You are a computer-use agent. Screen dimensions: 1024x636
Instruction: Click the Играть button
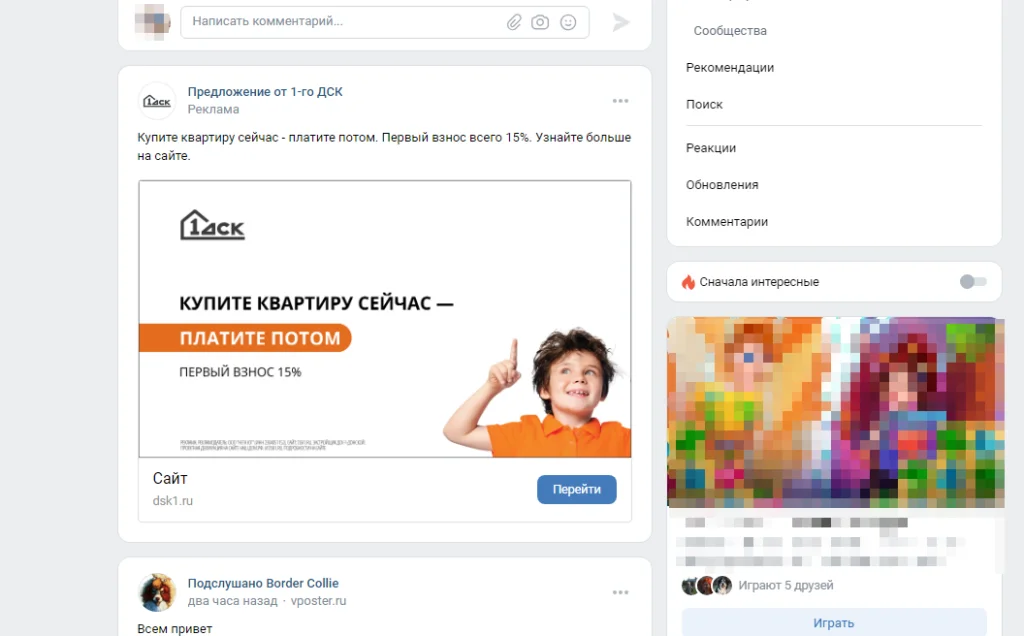pyautogui.click(x=834, y=623)
